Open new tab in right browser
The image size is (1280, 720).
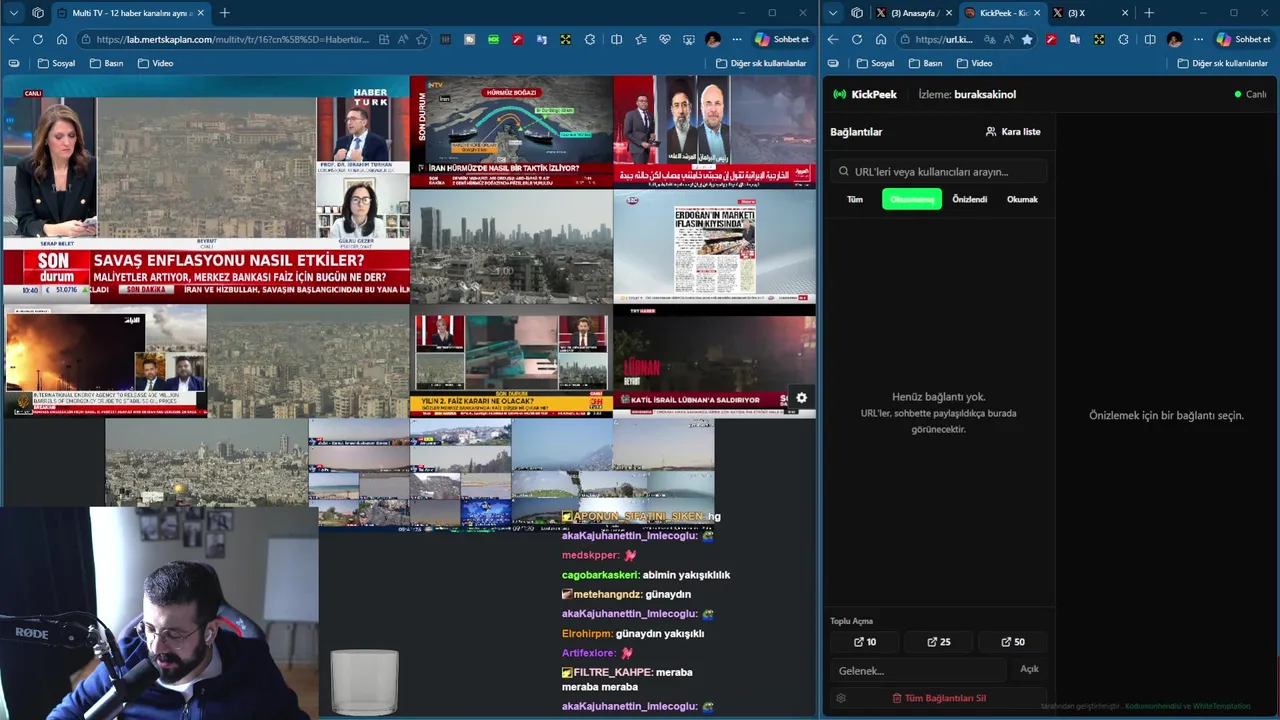[1149, 13]
